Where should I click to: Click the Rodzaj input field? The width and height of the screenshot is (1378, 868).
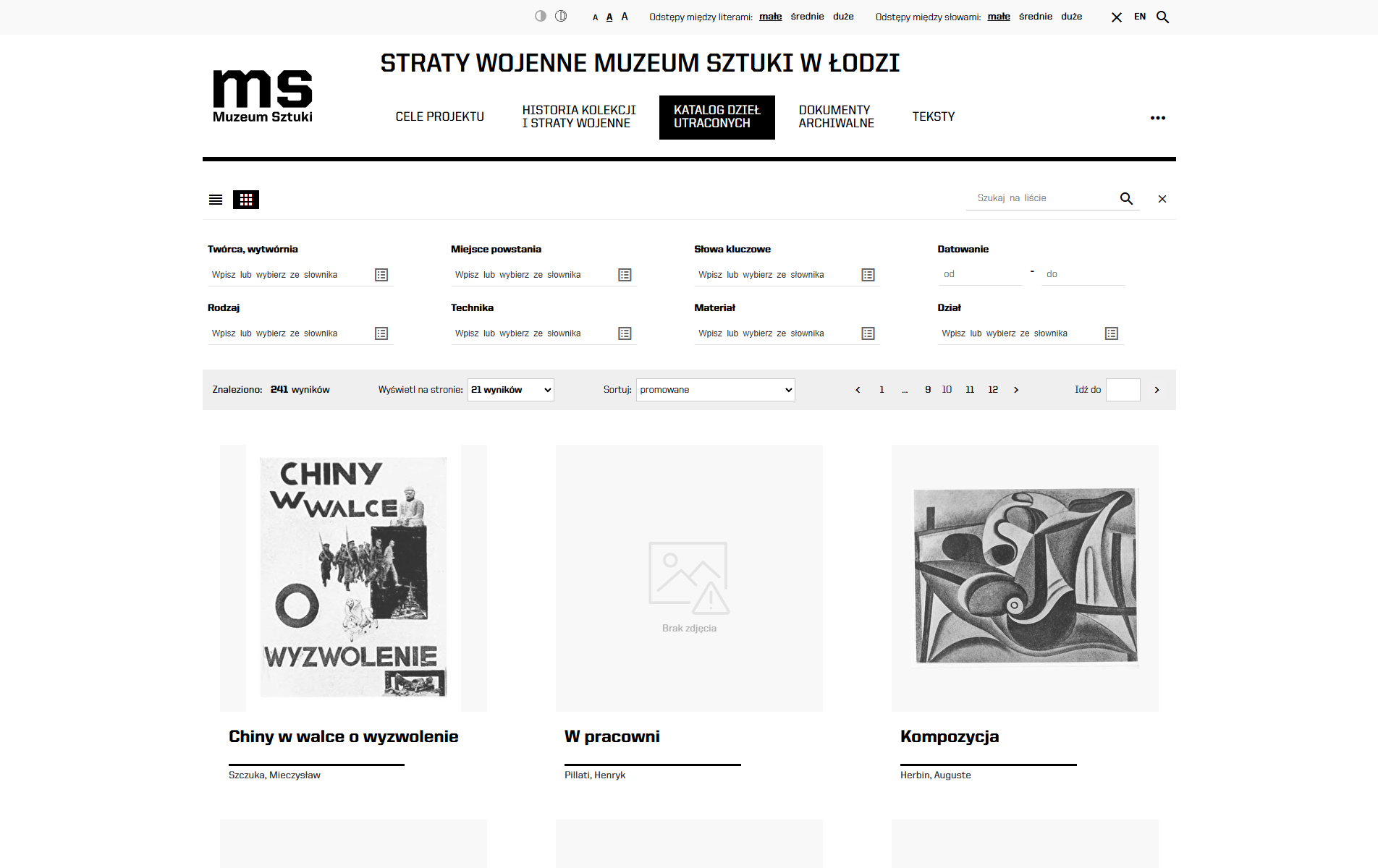[x=289, y=333]
